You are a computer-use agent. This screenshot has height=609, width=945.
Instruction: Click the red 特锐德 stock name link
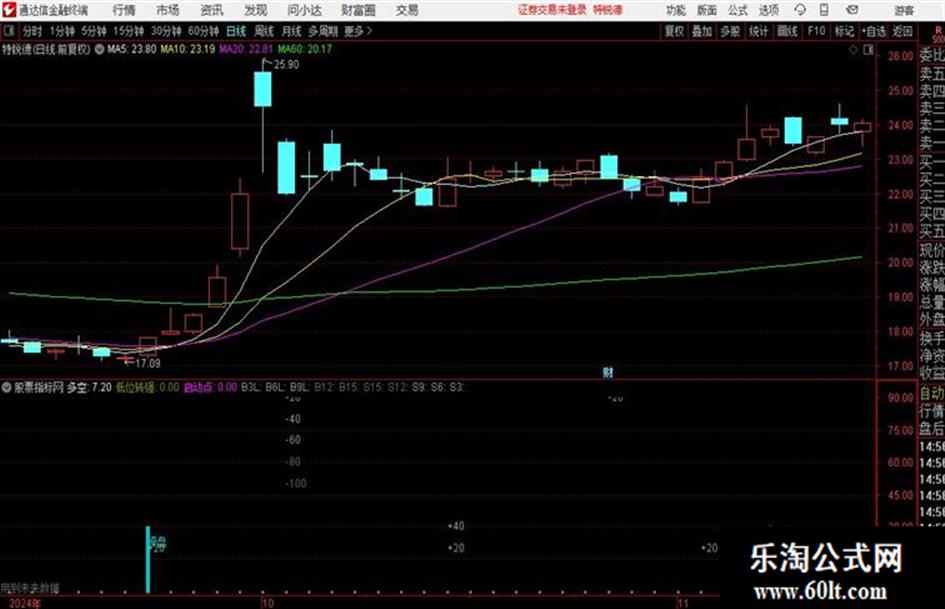point(608,10)
